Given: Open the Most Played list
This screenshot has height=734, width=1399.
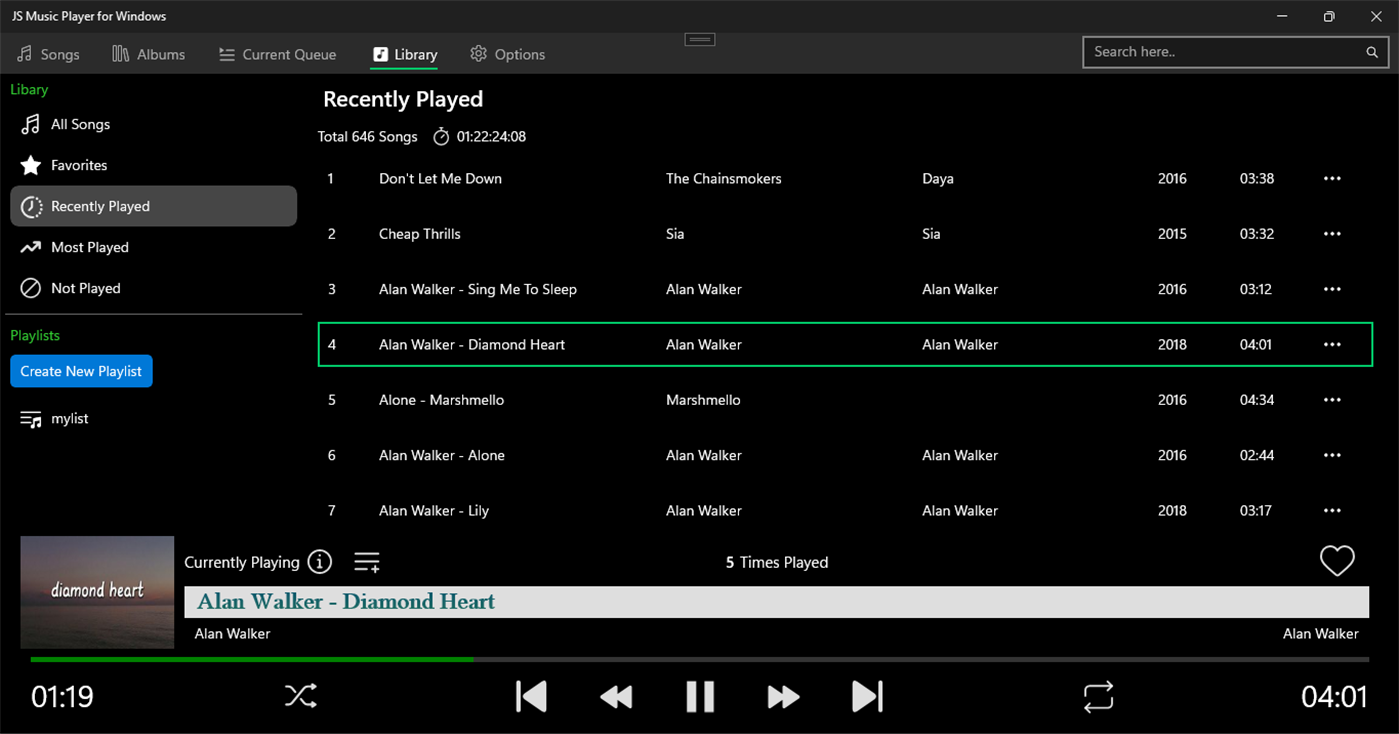Looking at the screenshot, I should pyautogui.click(x=90, y=247).
